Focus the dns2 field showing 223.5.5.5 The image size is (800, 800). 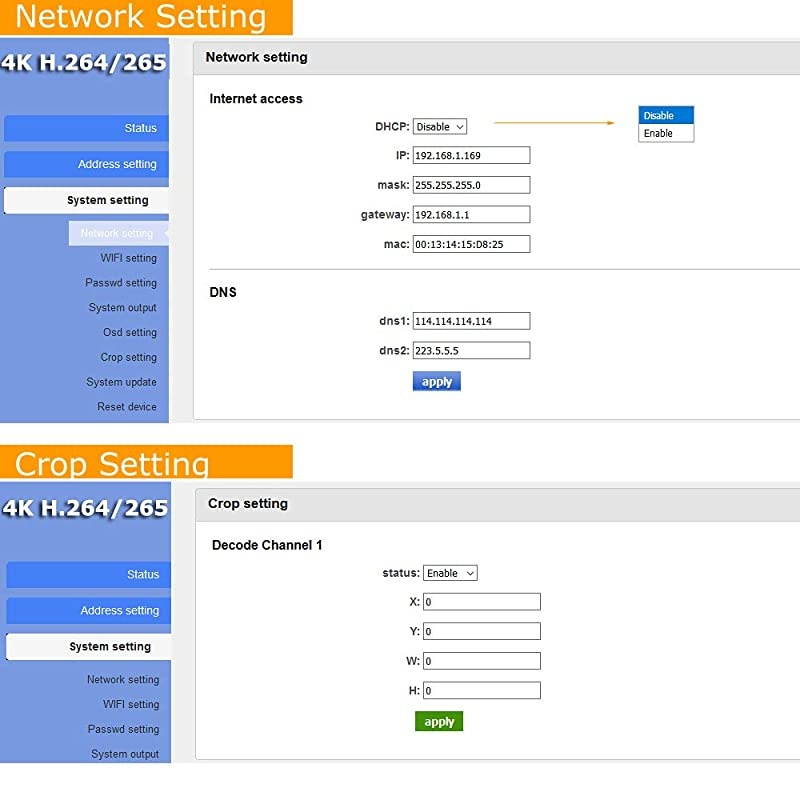(x=471, y=351)
